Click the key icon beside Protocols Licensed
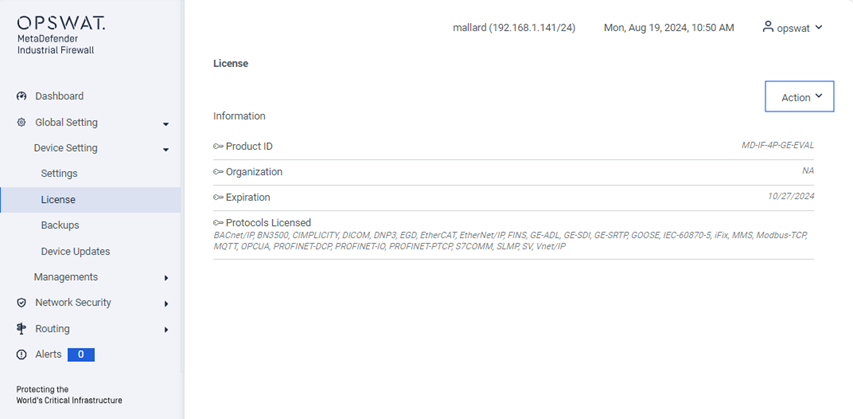The height and width of the screenshot is (419, 853). pyautogui.click(x=218, y=223)
